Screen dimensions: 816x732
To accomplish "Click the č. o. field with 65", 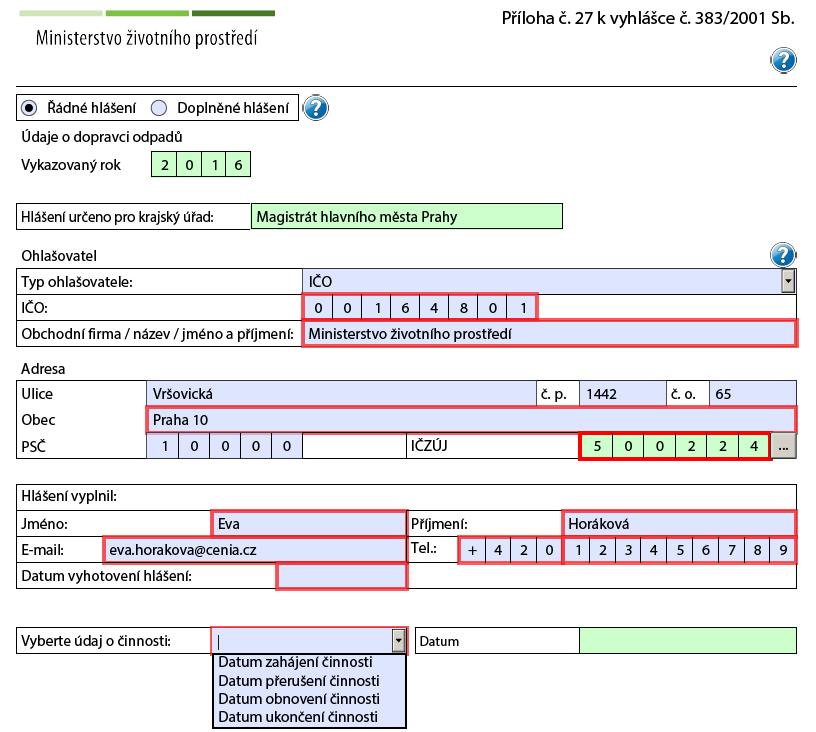I will point(753,394).
